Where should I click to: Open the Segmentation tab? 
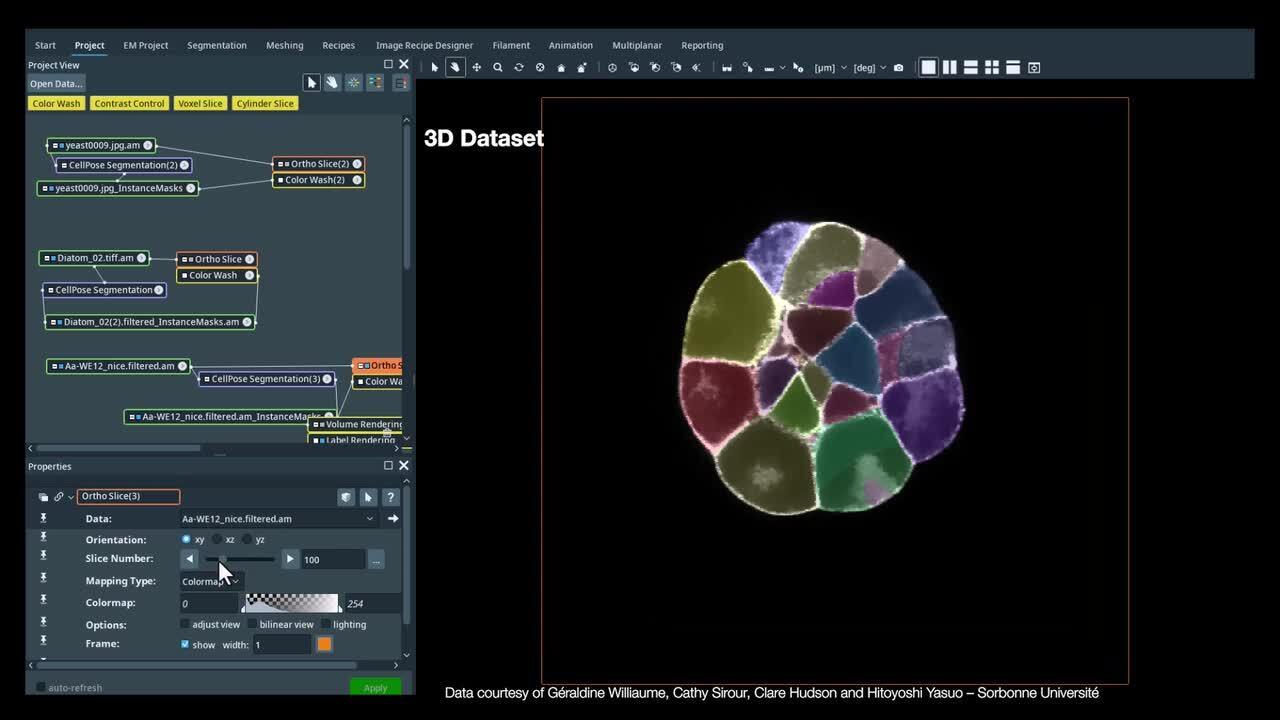[216, 45]
